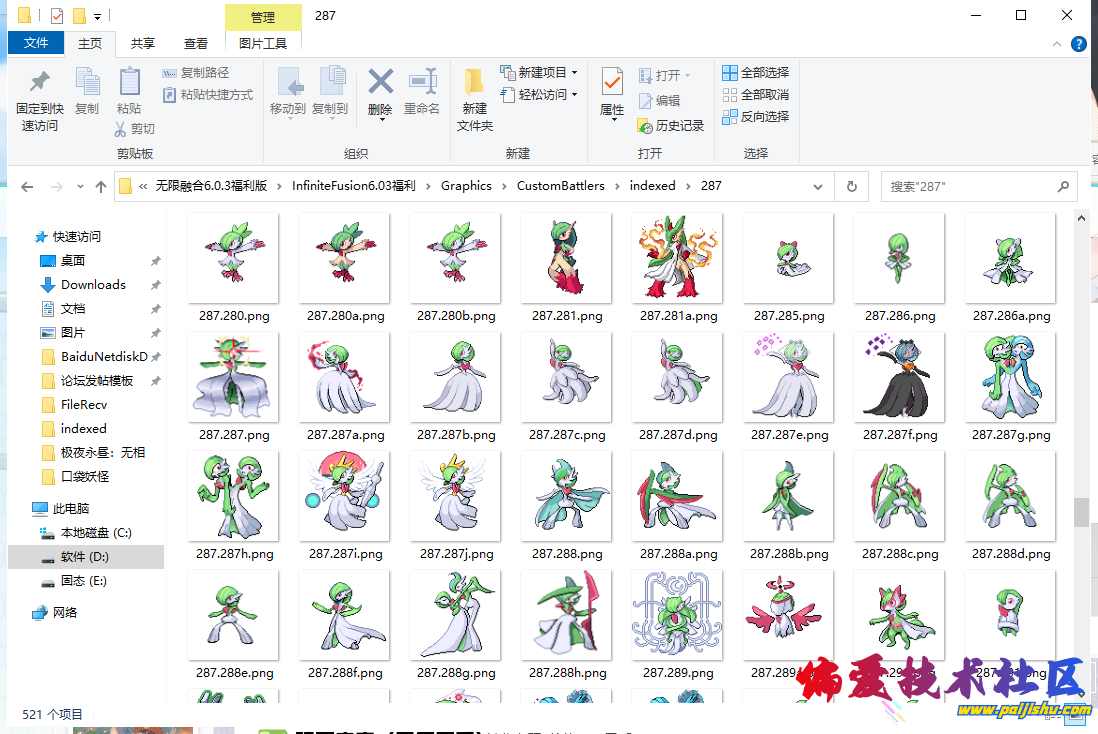
Task: Click the 删除 red X delete icon
Action: tap(380, 82)
